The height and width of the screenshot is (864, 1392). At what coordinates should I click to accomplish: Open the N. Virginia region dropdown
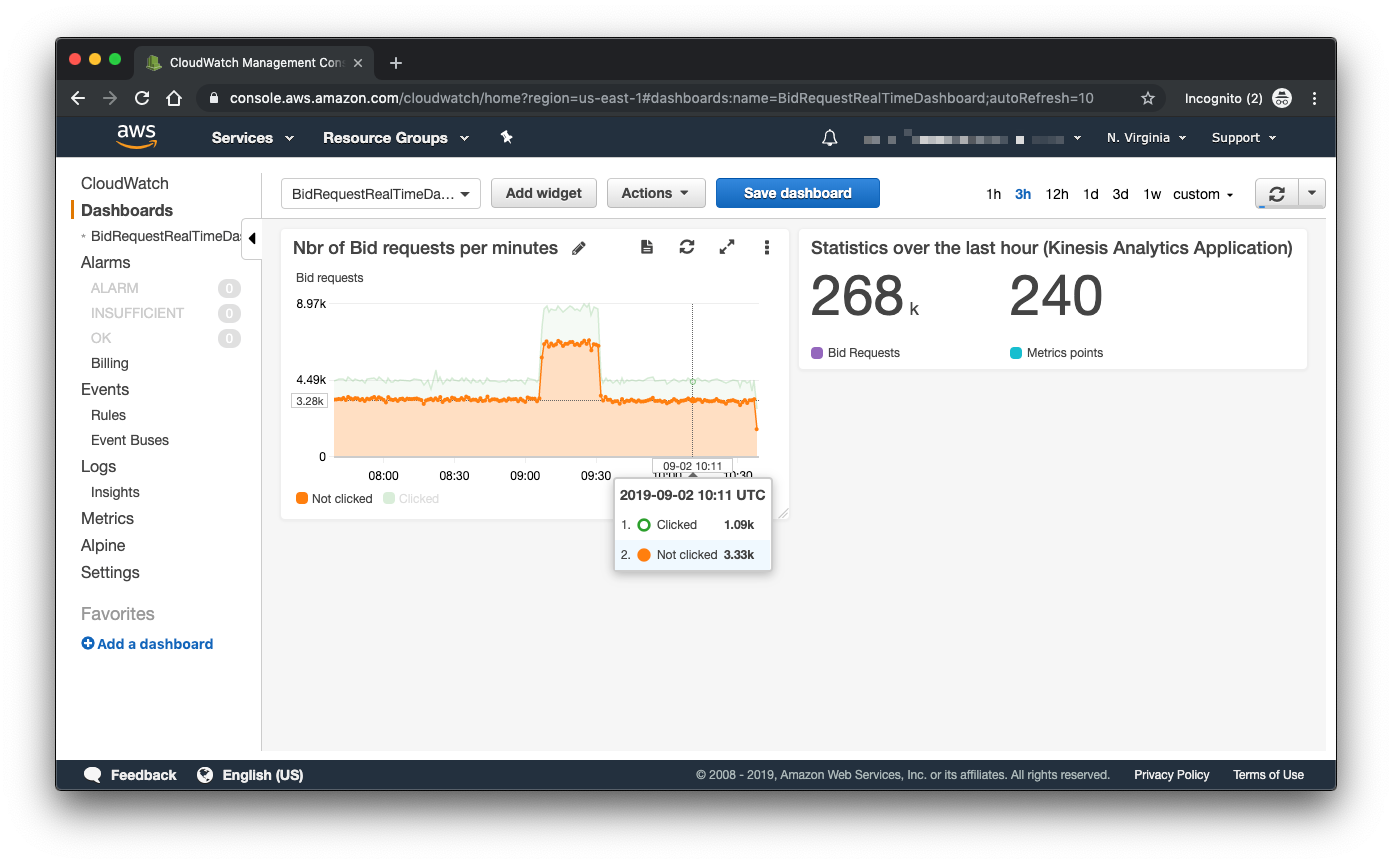(x=1146, y=138)
